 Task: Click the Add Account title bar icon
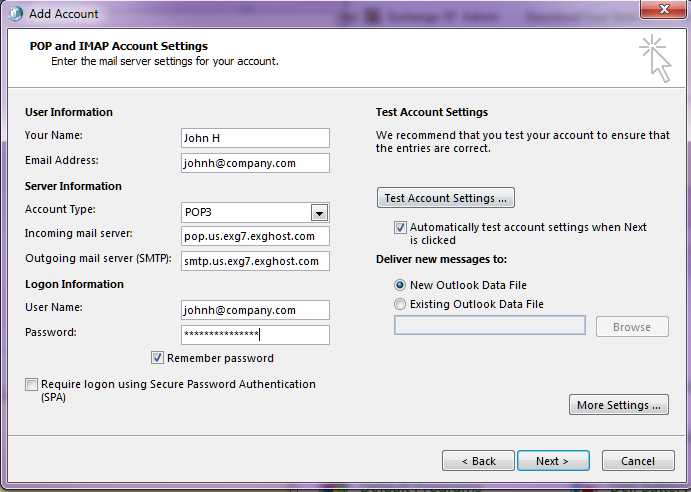coord(15,13)
